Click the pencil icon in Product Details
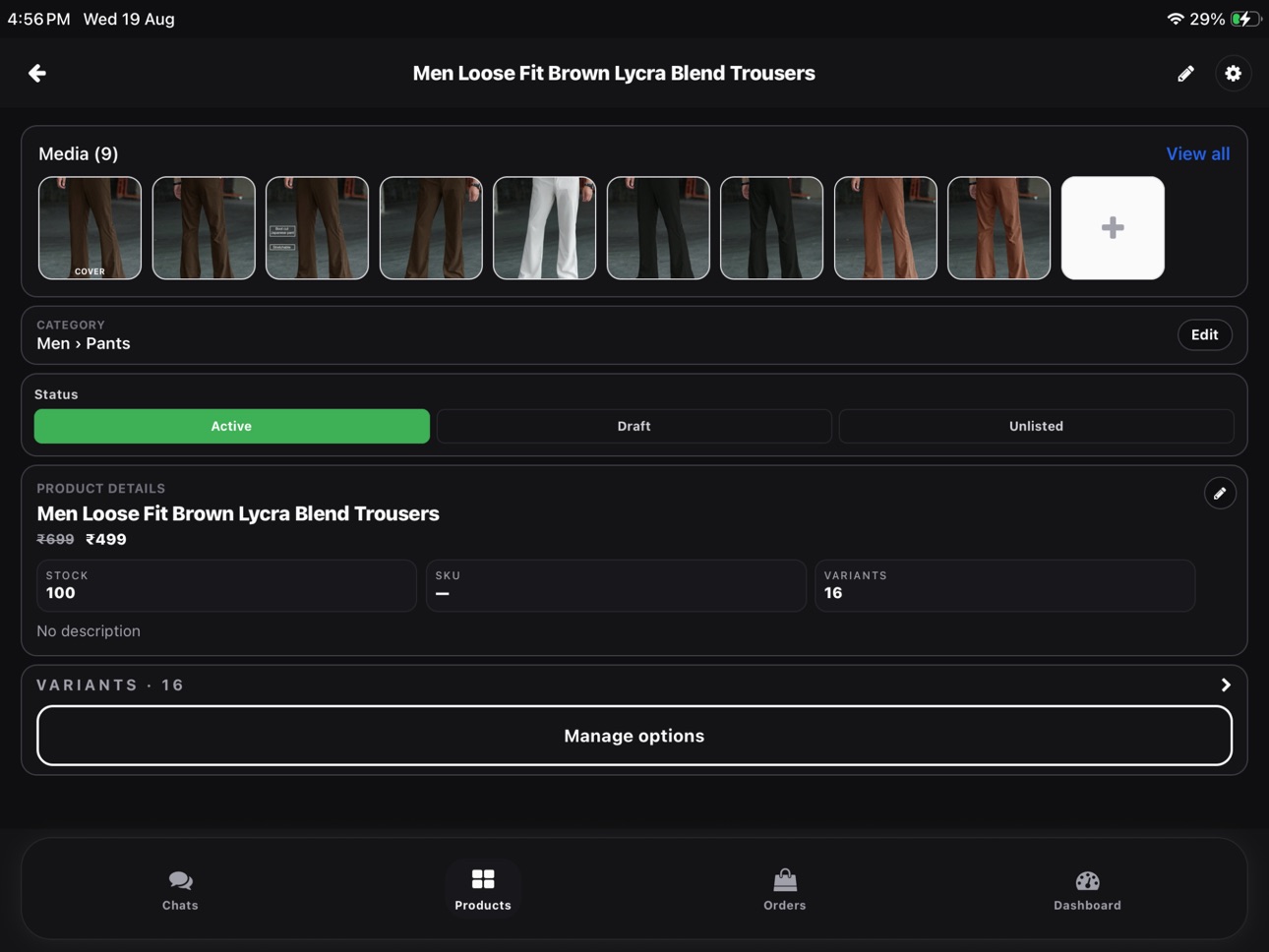Screen dimensions: 1269x952 point(1220,494)
